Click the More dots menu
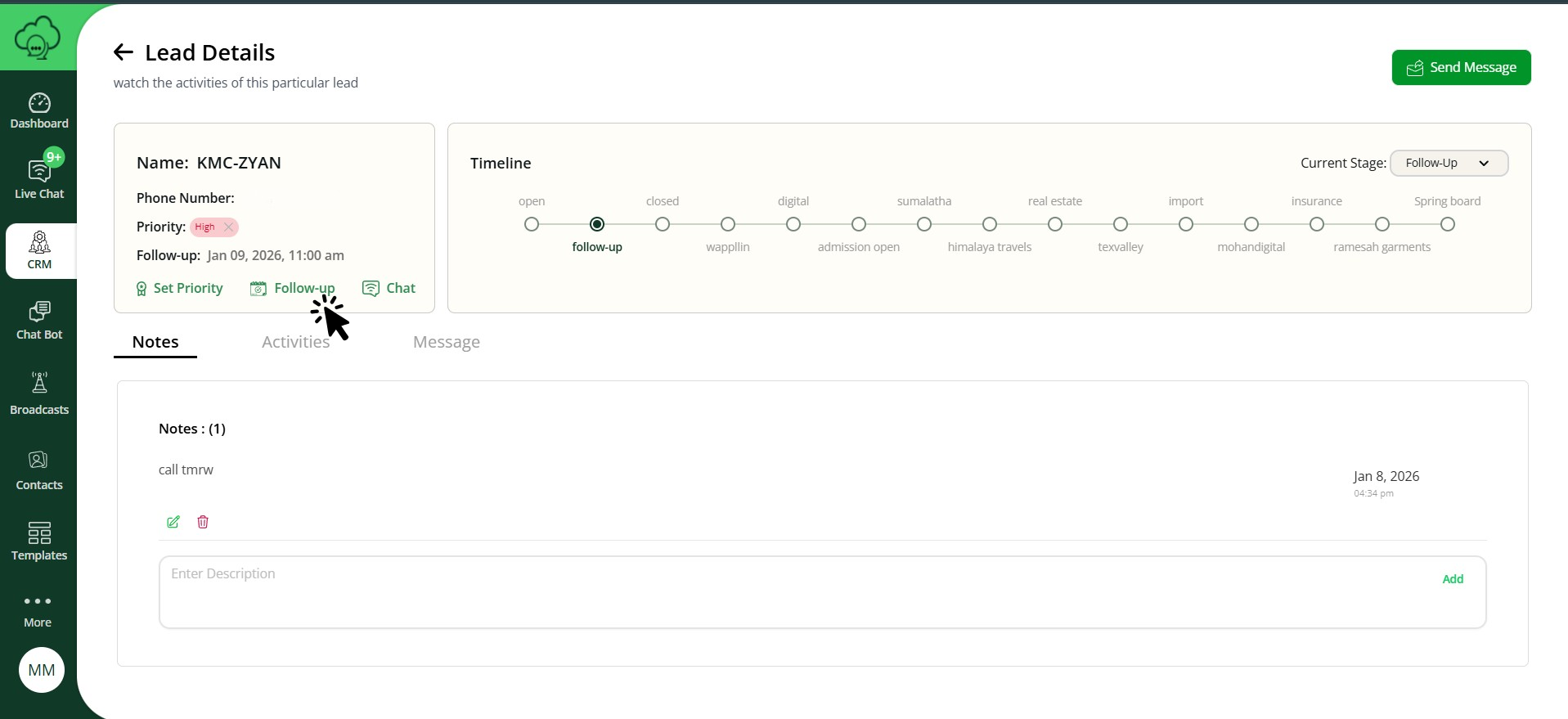 [x=38, y=610]
